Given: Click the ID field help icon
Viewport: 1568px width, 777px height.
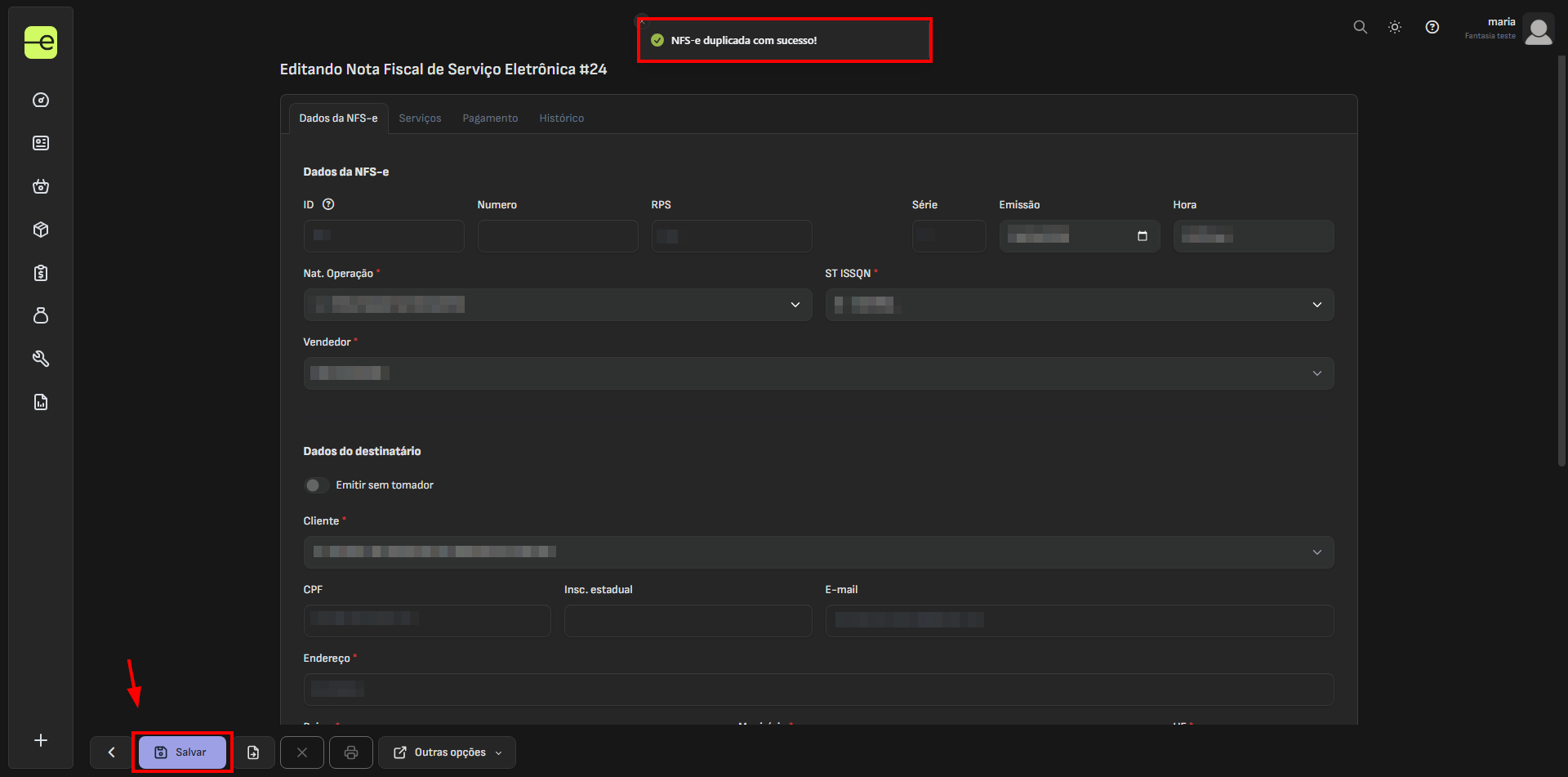Looking at the screenshot, I should (x=328, y=204).
